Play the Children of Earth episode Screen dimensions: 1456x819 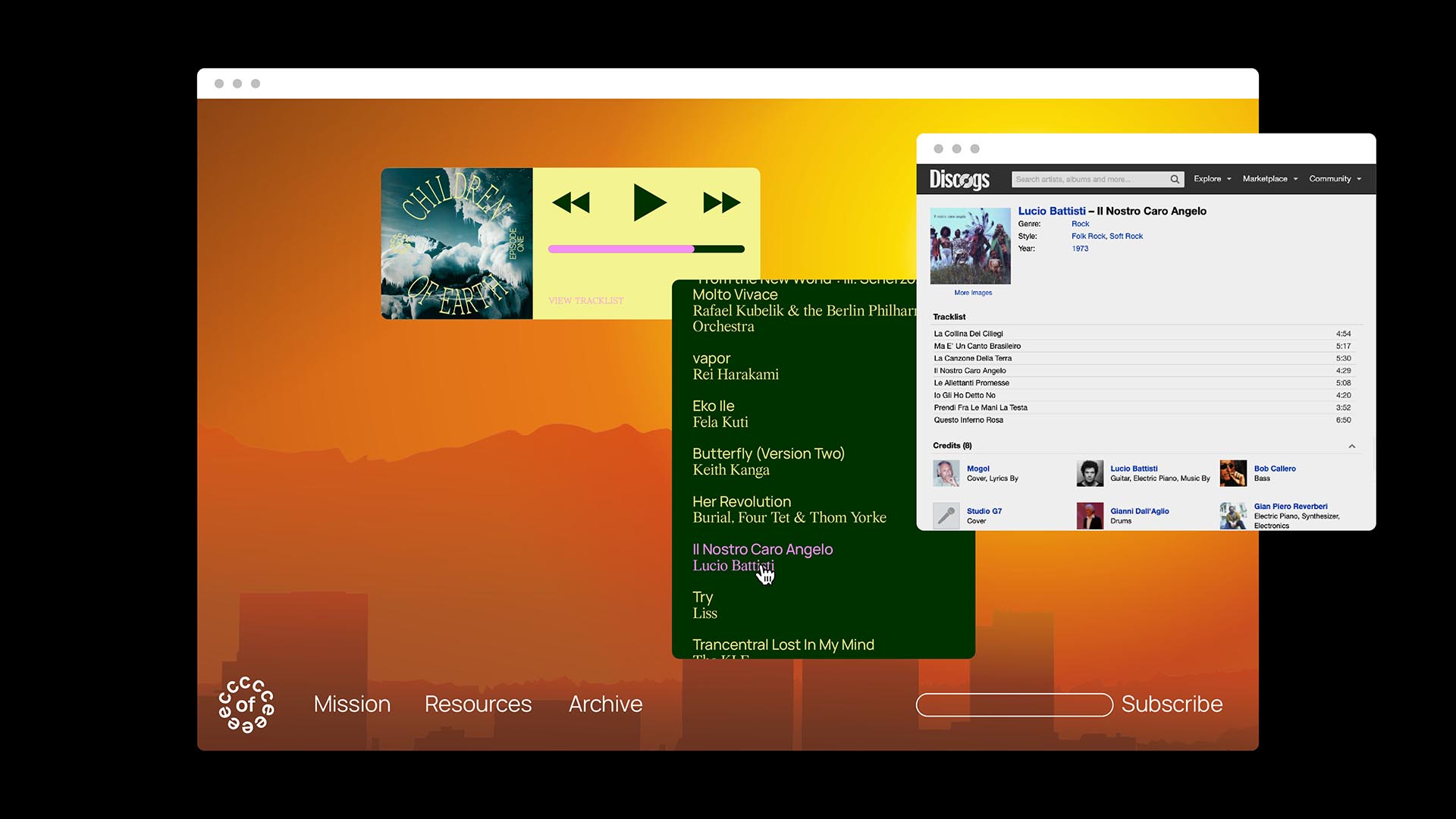[650, 202]
